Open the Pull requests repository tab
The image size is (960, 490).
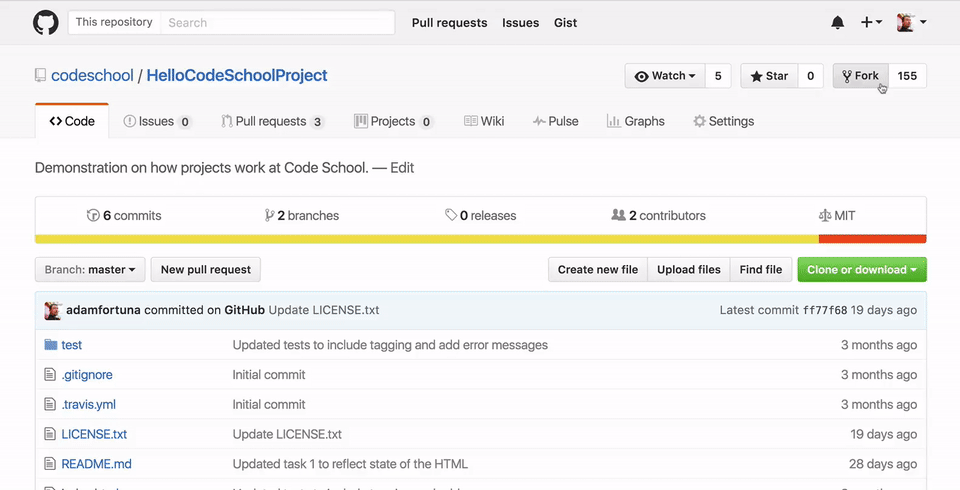(x=272, y=121)
